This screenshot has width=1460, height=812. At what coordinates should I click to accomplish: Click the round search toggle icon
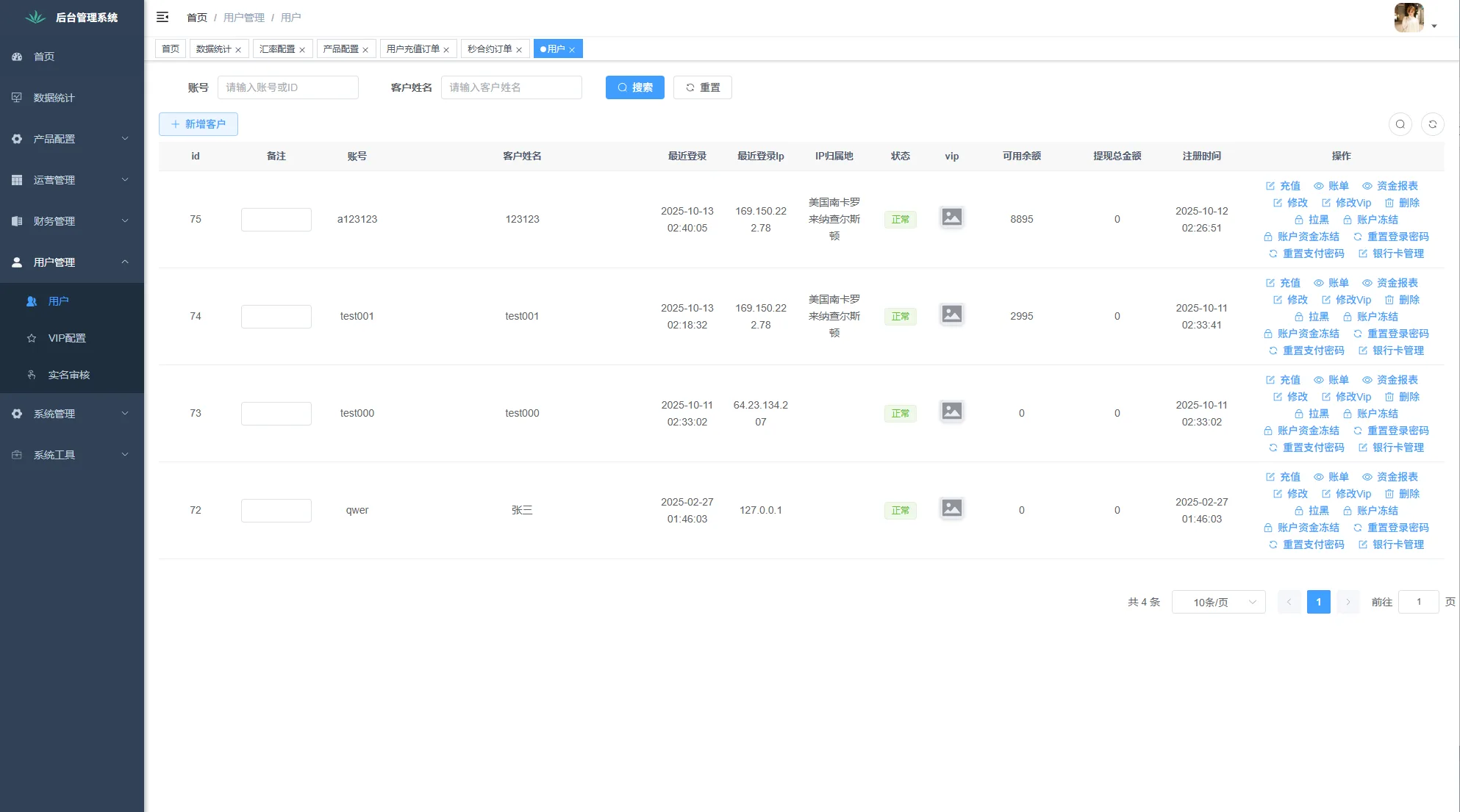pos(1400,124)
